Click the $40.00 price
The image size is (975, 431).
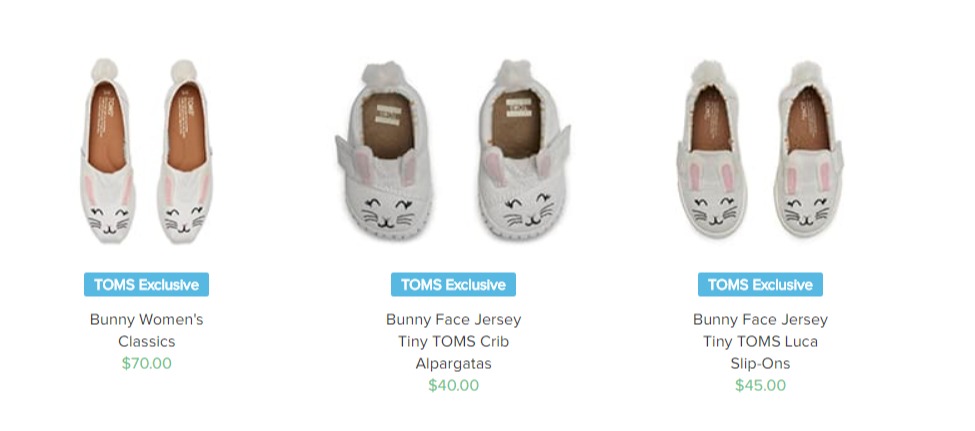tap(453, 386)
